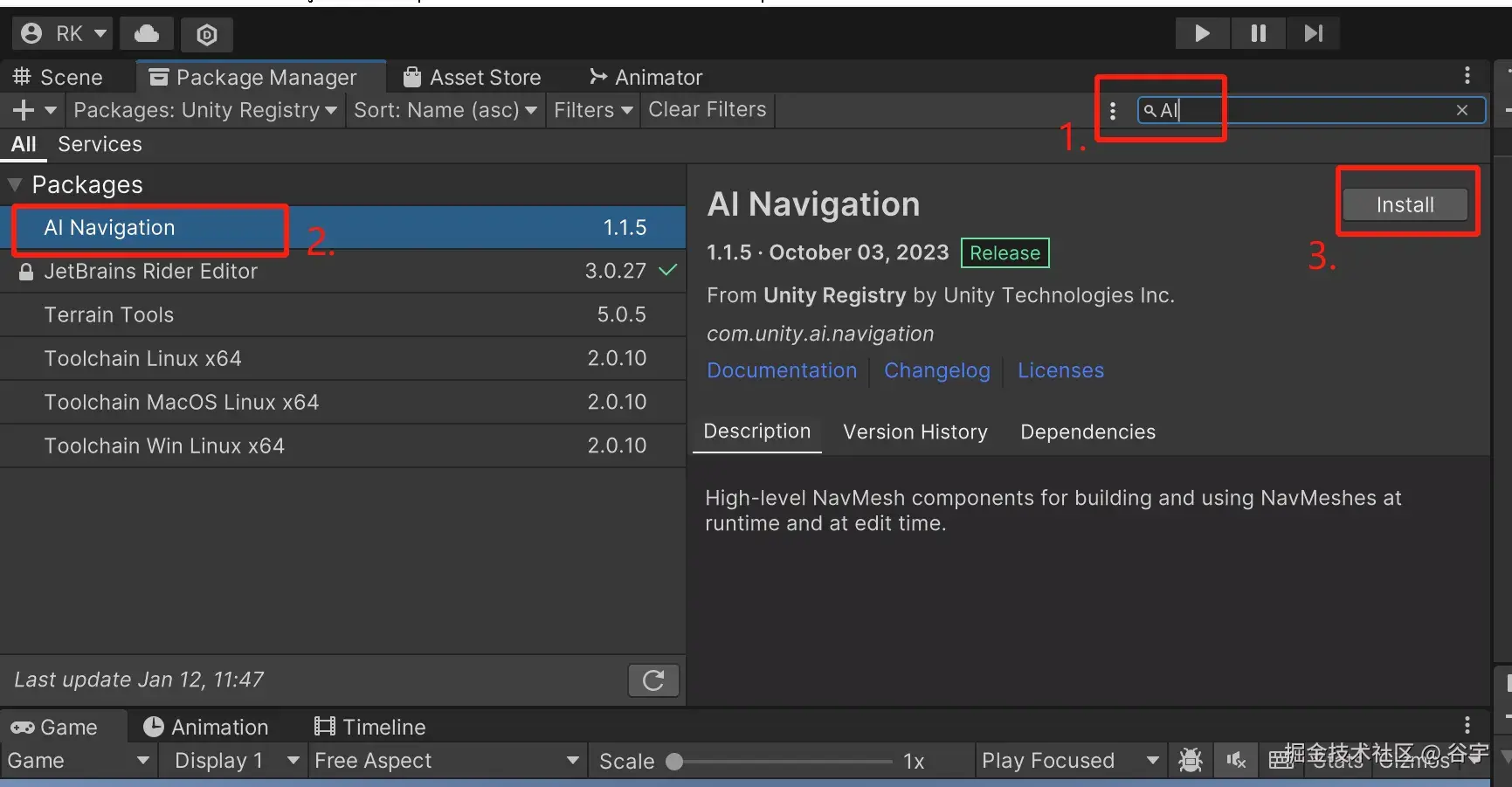The width and height of the screenshot is (1512, 787).
Task: Click the Scale slider handle
Action: point(674,761)
